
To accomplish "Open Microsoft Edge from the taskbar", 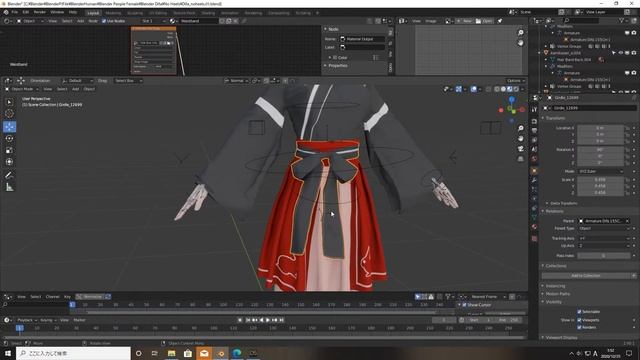I will click(237, 353).
